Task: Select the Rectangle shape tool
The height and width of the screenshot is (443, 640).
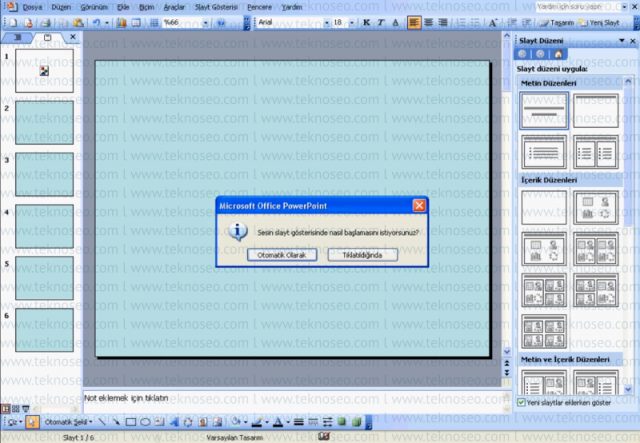Action: pyautogui.click(x=131, y=422)
